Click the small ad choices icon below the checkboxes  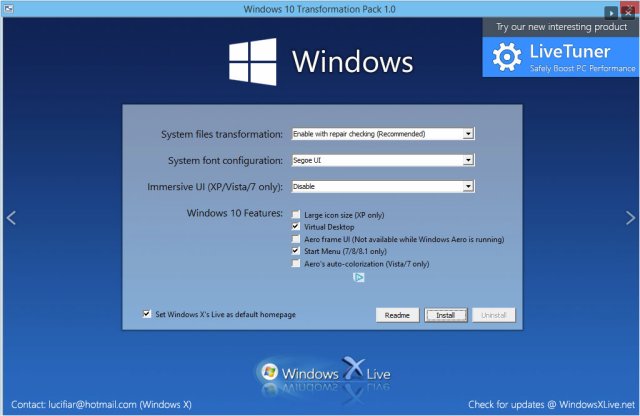click(x=358, y=278)
